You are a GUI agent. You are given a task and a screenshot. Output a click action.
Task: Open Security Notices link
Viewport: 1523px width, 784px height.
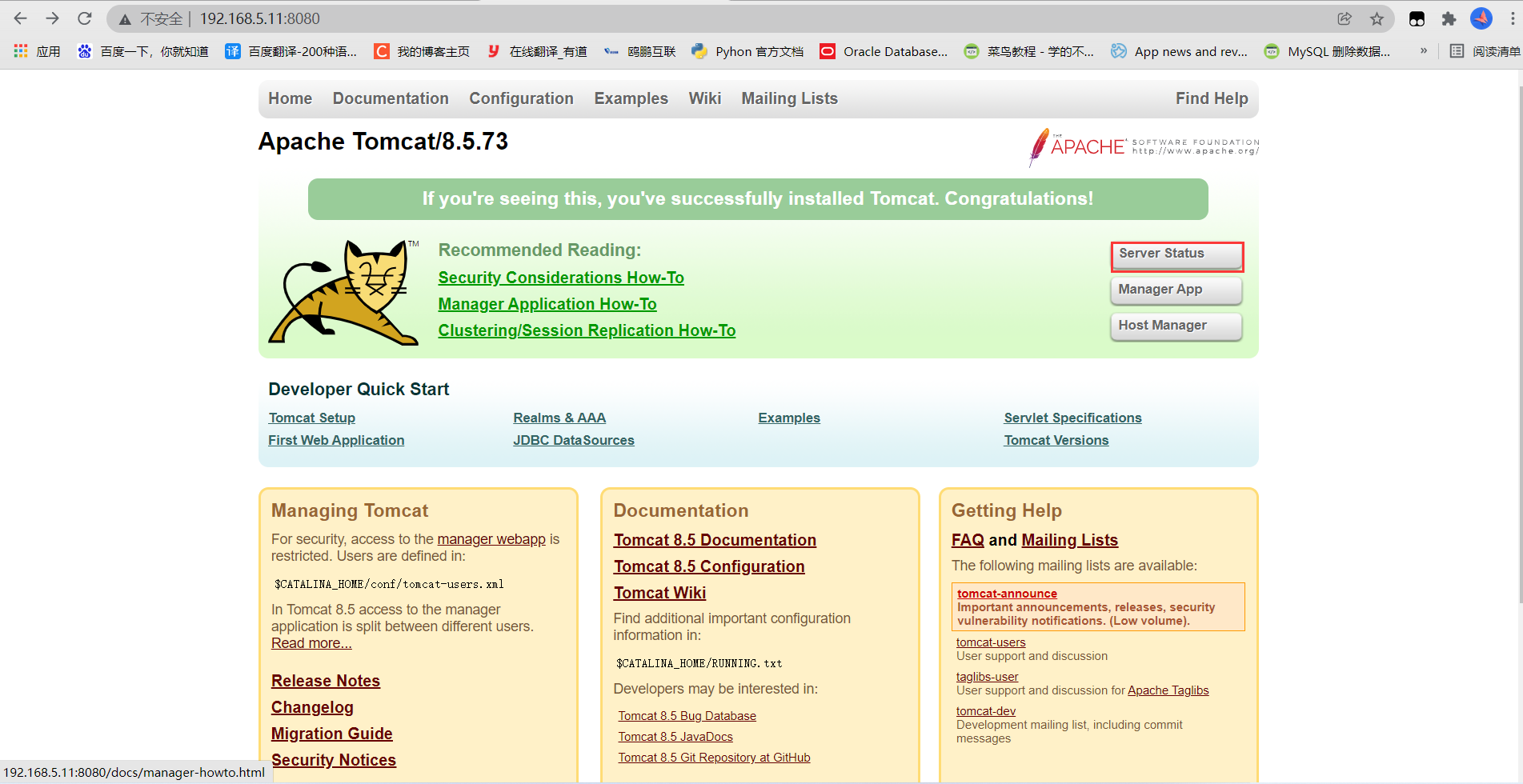click(334, 760)
